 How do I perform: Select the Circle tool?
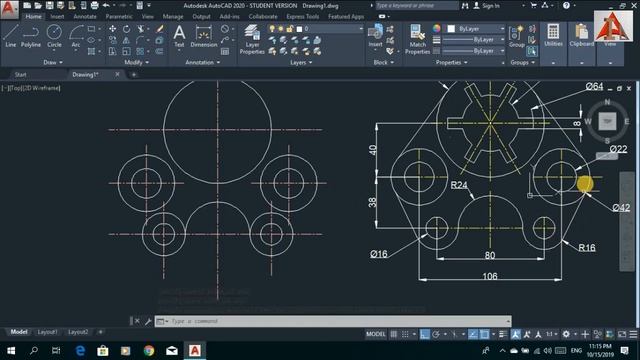[54, 36]
